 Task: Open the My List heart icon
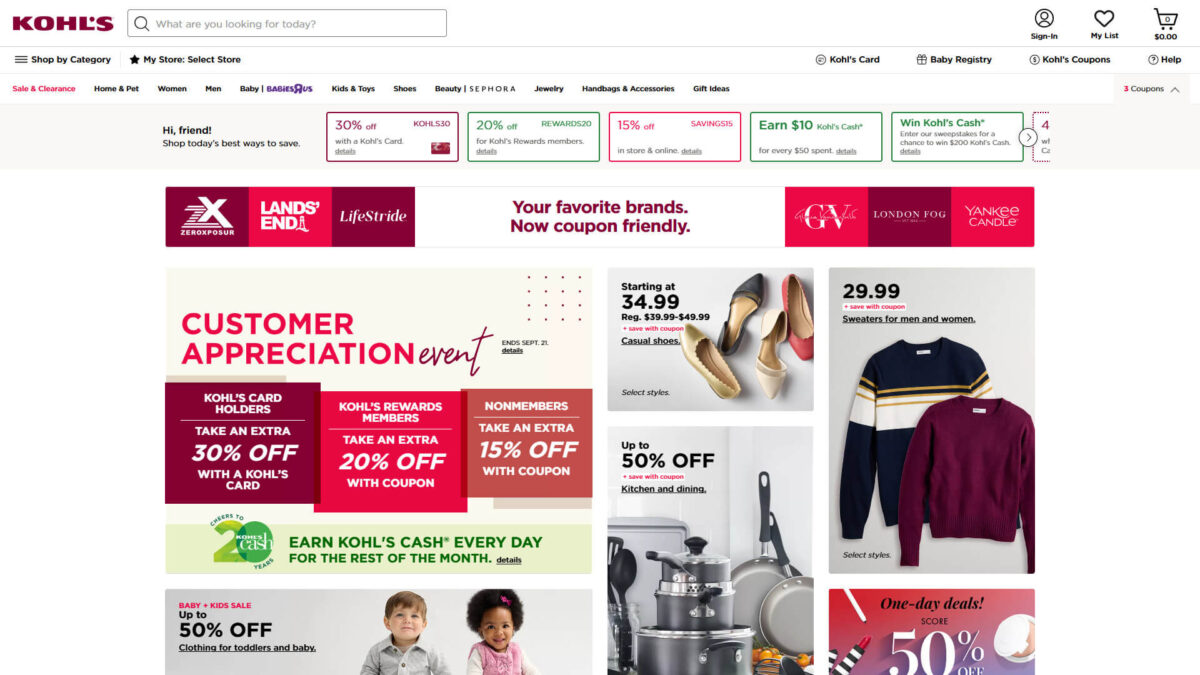click(x=1104, y=19)
